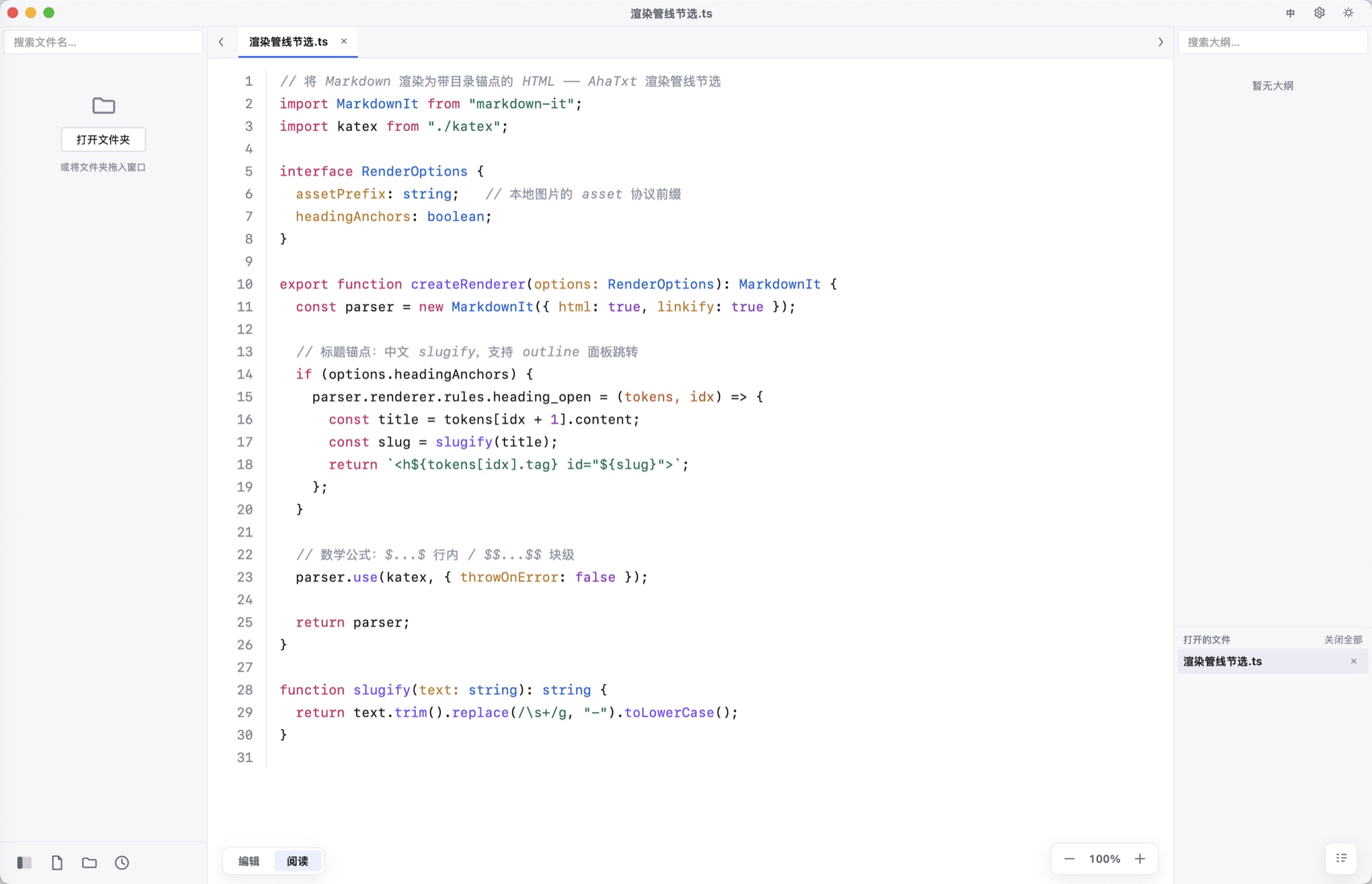Image resolution: width=1372 pixels, height=884 pixels.
Task: Click the 暂无大纲 text
Action: pyautogui.click(x=1273, y=85)
